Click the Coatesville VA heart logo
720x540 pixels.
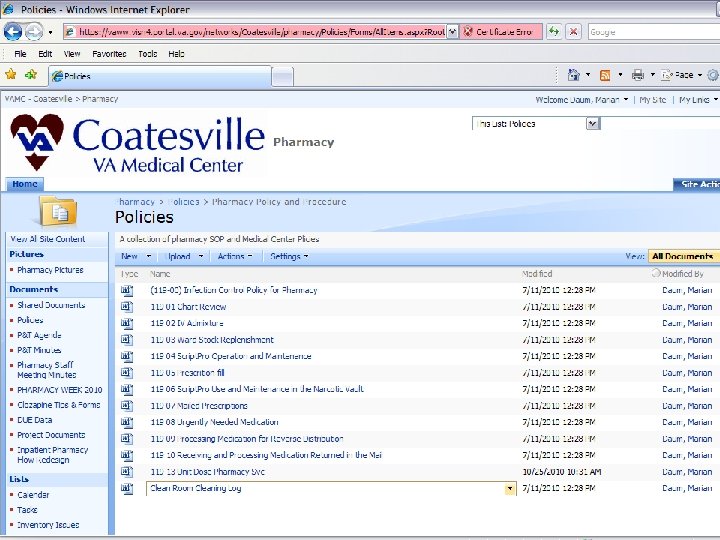tap(37, 141)
